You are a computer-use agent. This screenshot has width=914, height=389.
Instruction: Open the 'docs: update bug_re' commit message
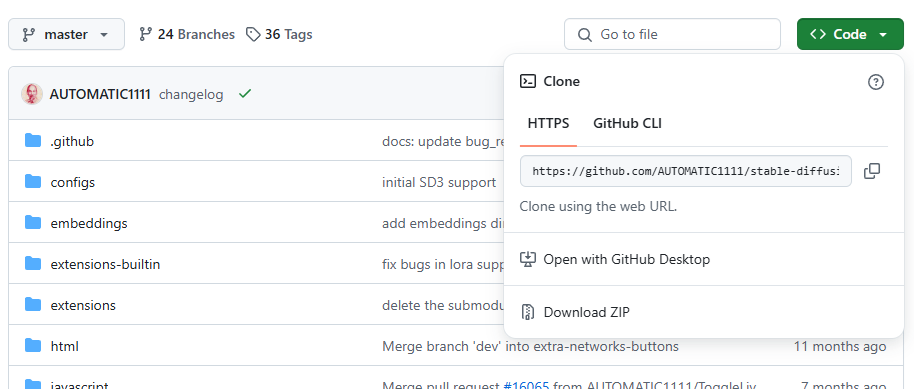point(442,141)
